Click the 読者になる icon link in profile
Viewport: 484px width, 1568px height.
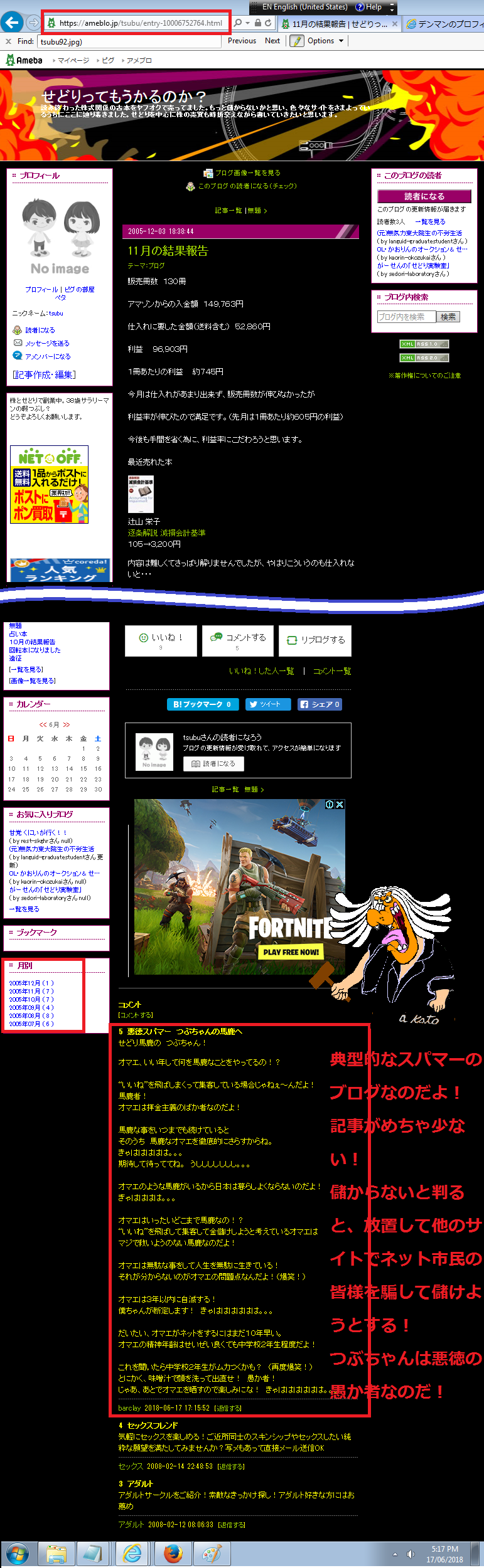(17, 330)
